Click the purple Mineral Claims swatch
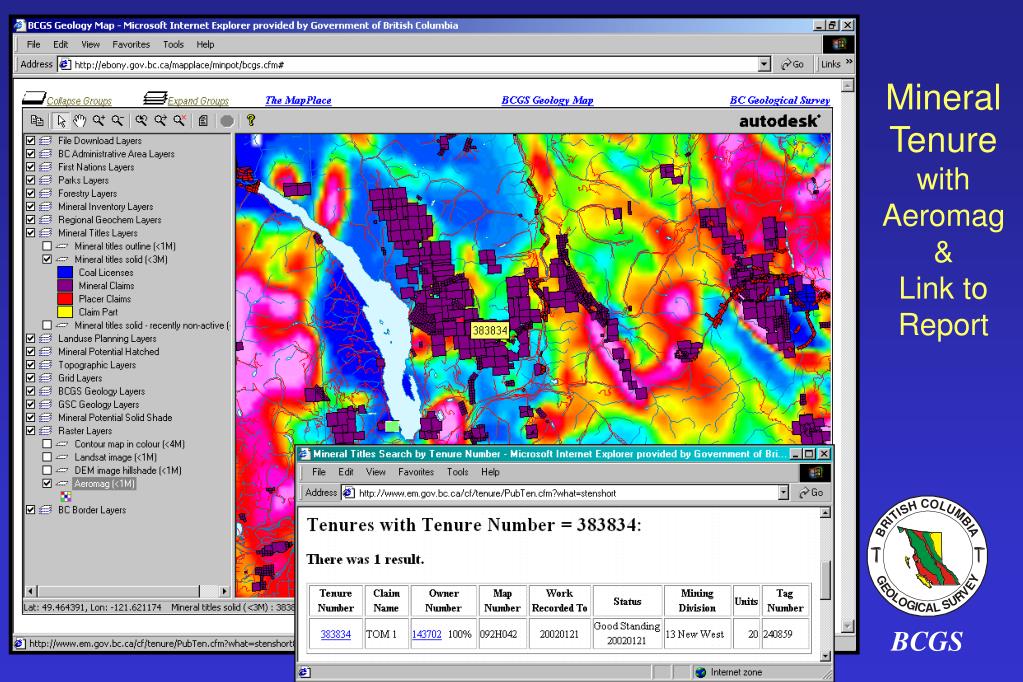Viewport: 1023px width, 682px height. 65,286
